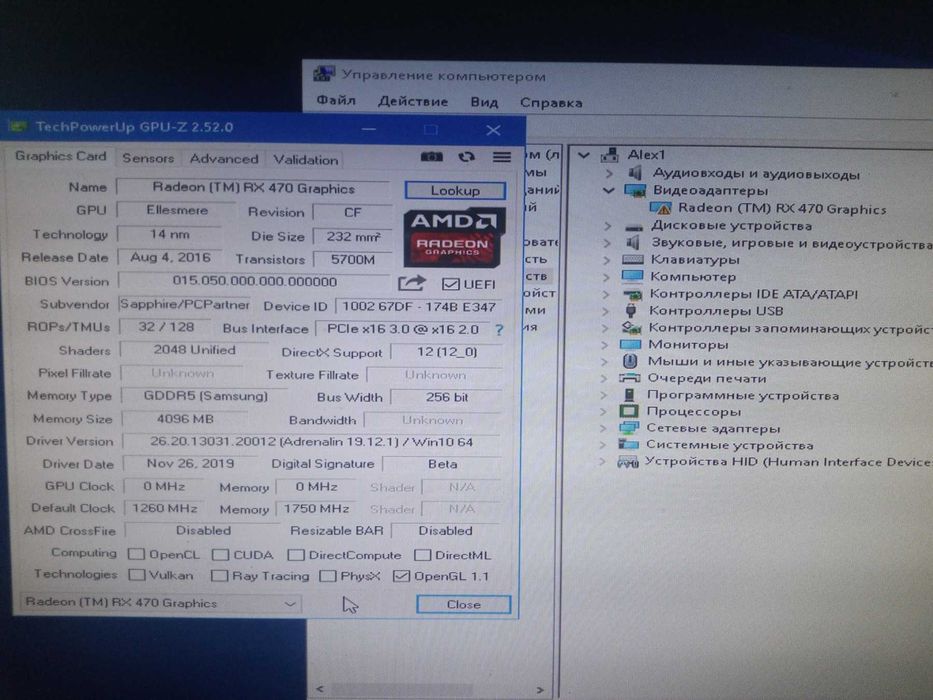Expand the Процессоры node
Screen dimensions: 933x700
pos(605,411)
